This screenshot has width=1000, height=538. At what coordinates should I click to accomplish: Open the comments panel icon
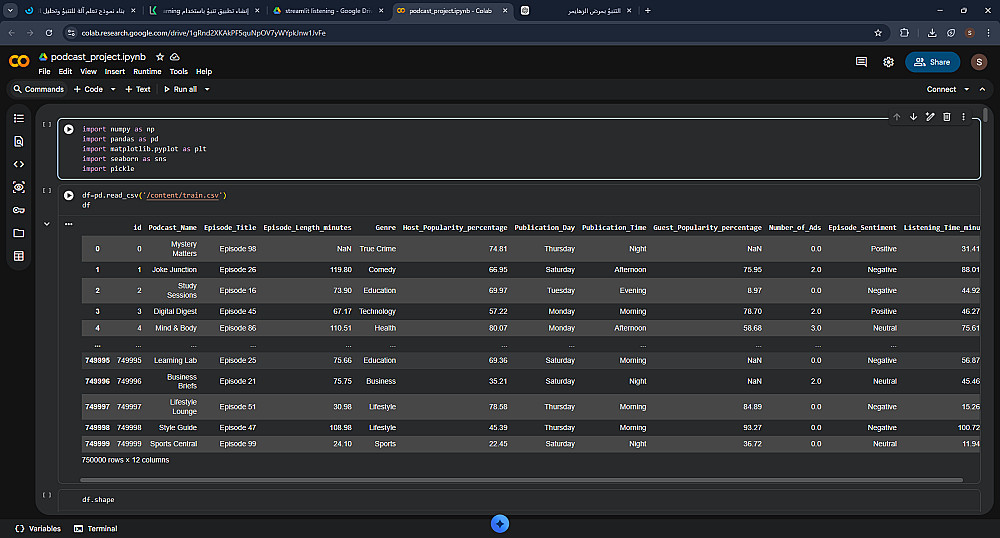[x=862, y=62]
